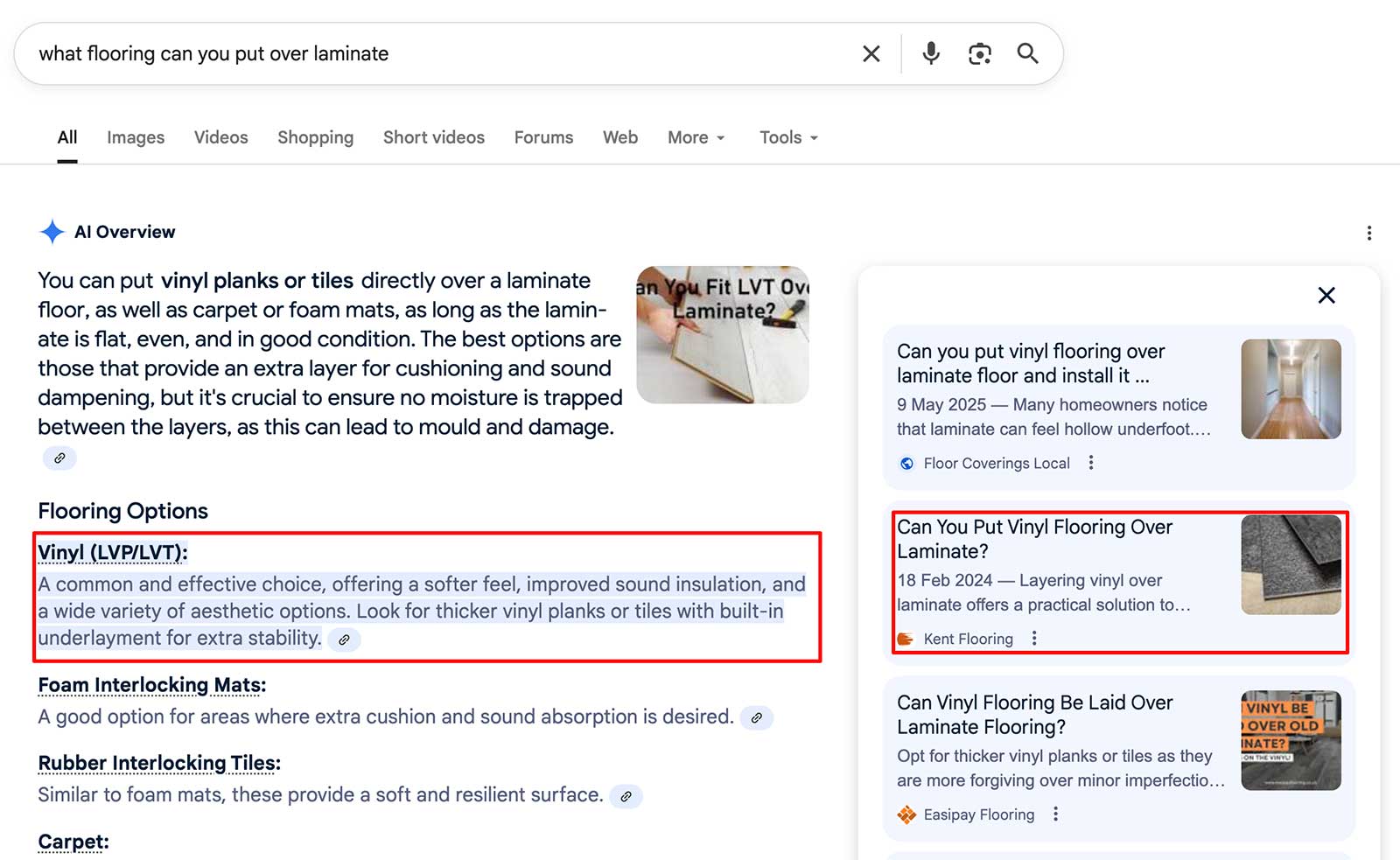Start voice search with the microphone icon
The image size is (1400, 860).
[931, 54]
